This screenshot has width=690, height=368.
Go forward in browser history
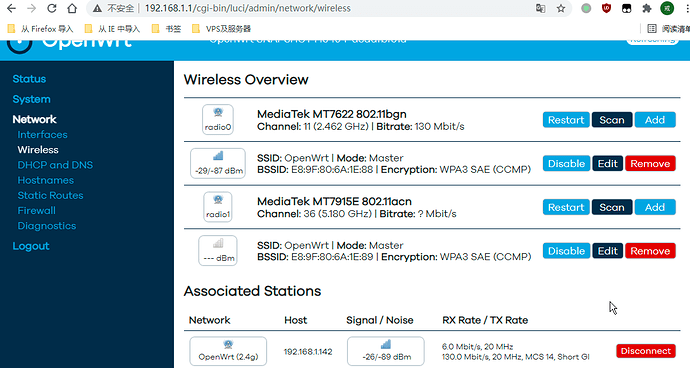coord(31,8)
